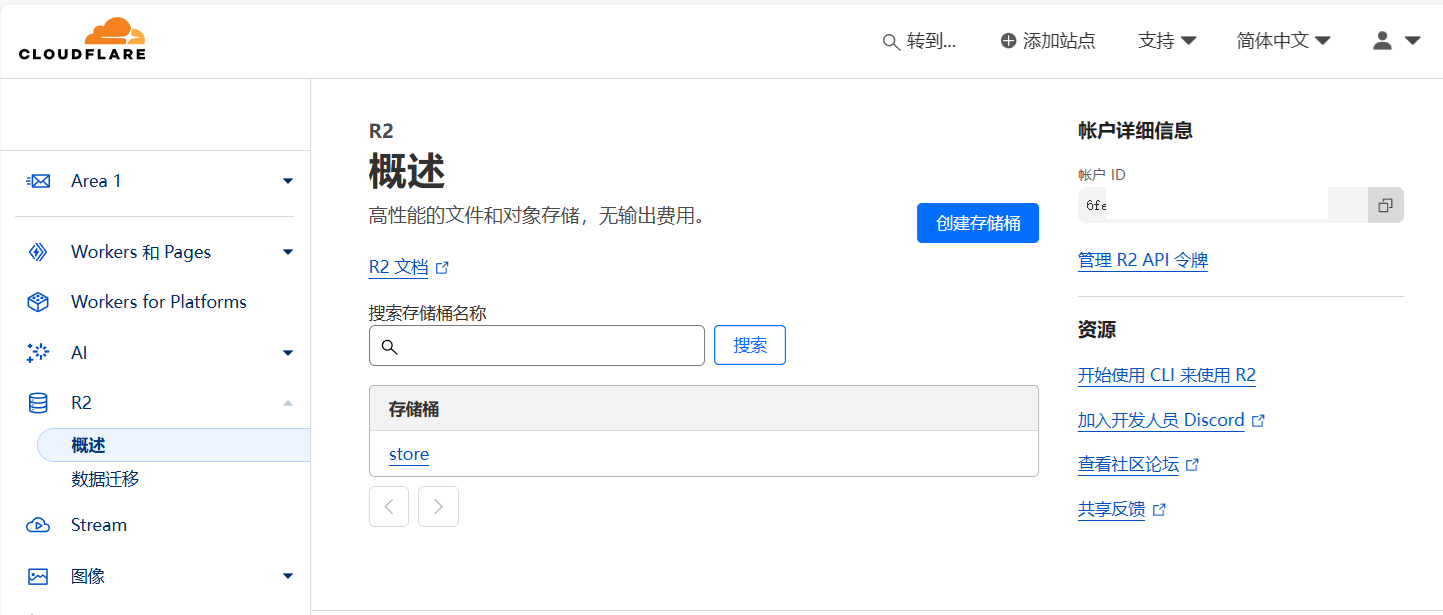Click the 概述 page heading
The height and width of the screenshot is (615, 1443).
(407, 172)
